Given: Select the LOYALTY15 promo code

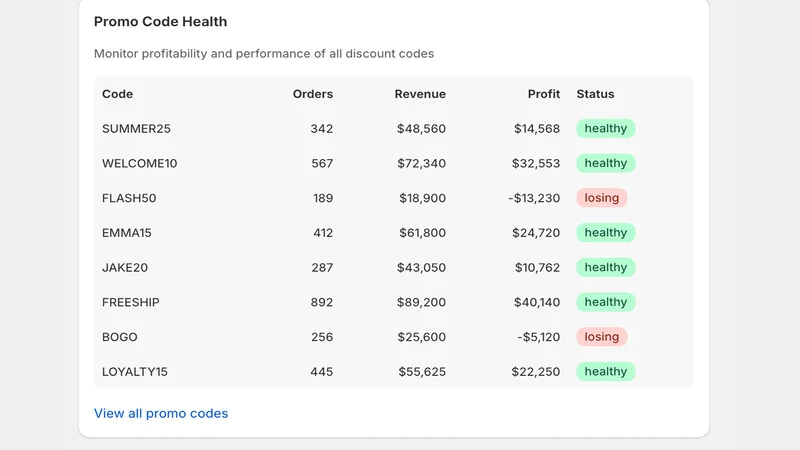Looking at the screenshot, I should click(135, 371).
